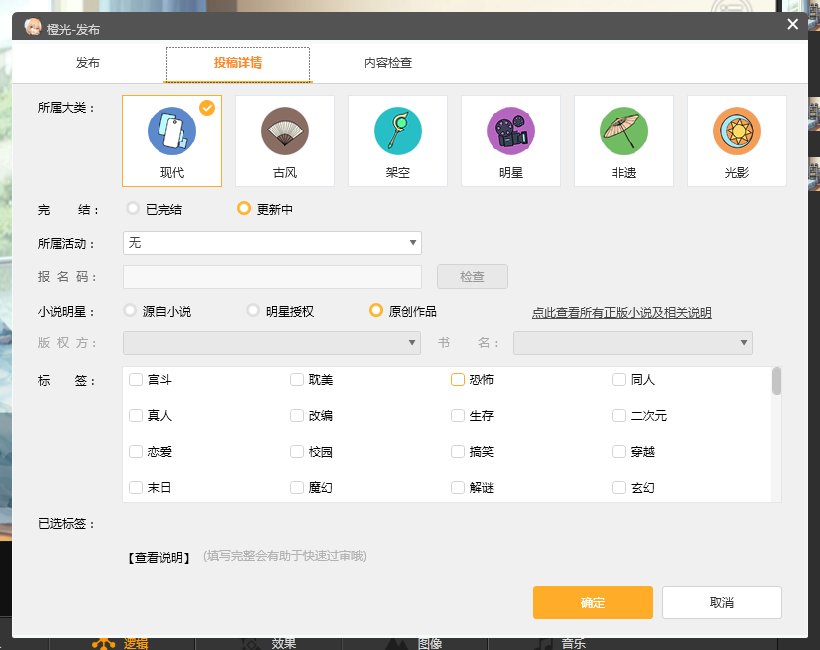Viewport: 820px width, 650px height.
Task: Pick the 架空 category icon
Action: pyautogui.click(x=398, y=131)
